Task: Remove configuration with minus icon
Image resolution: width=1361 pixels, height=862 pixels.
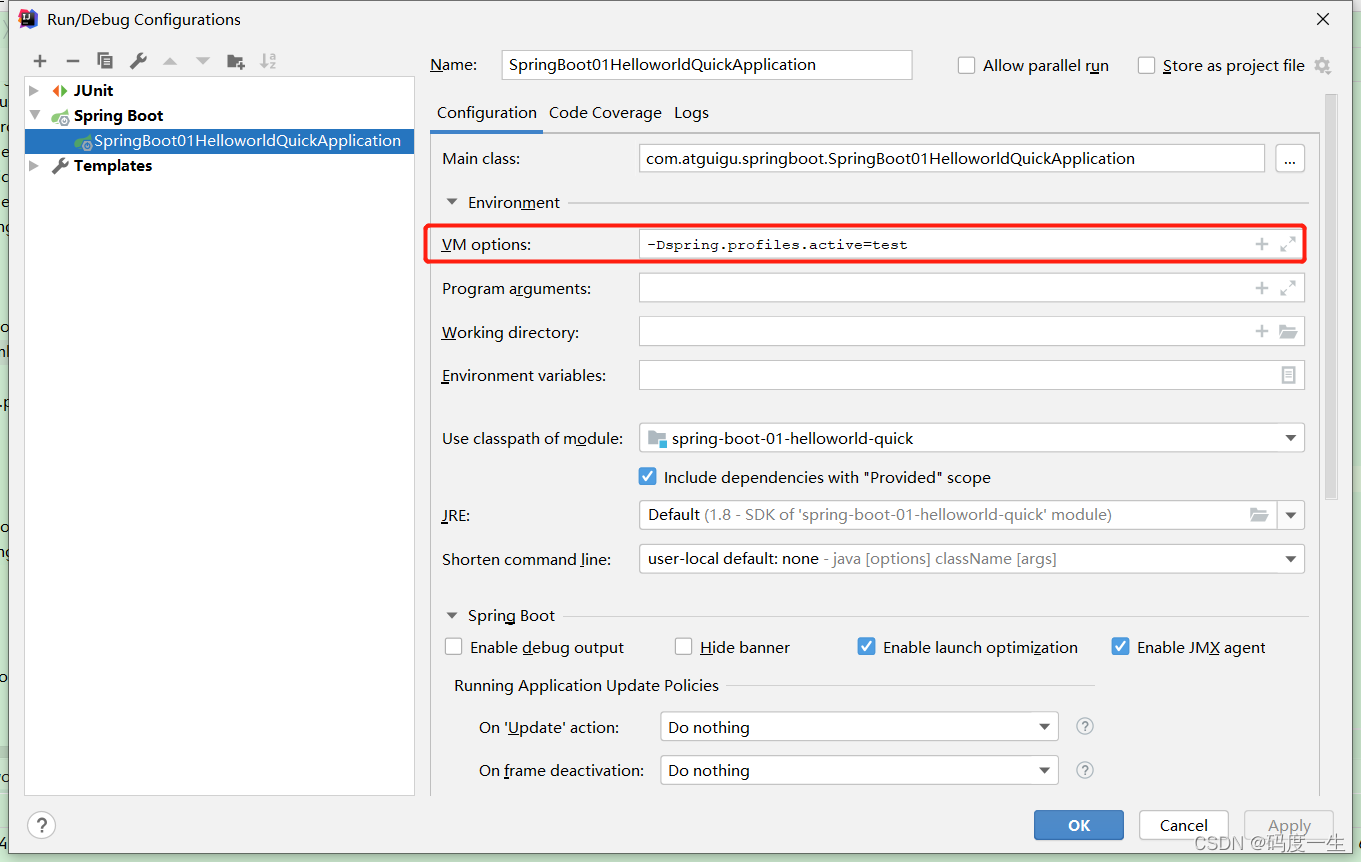Action: click(72, 61)
